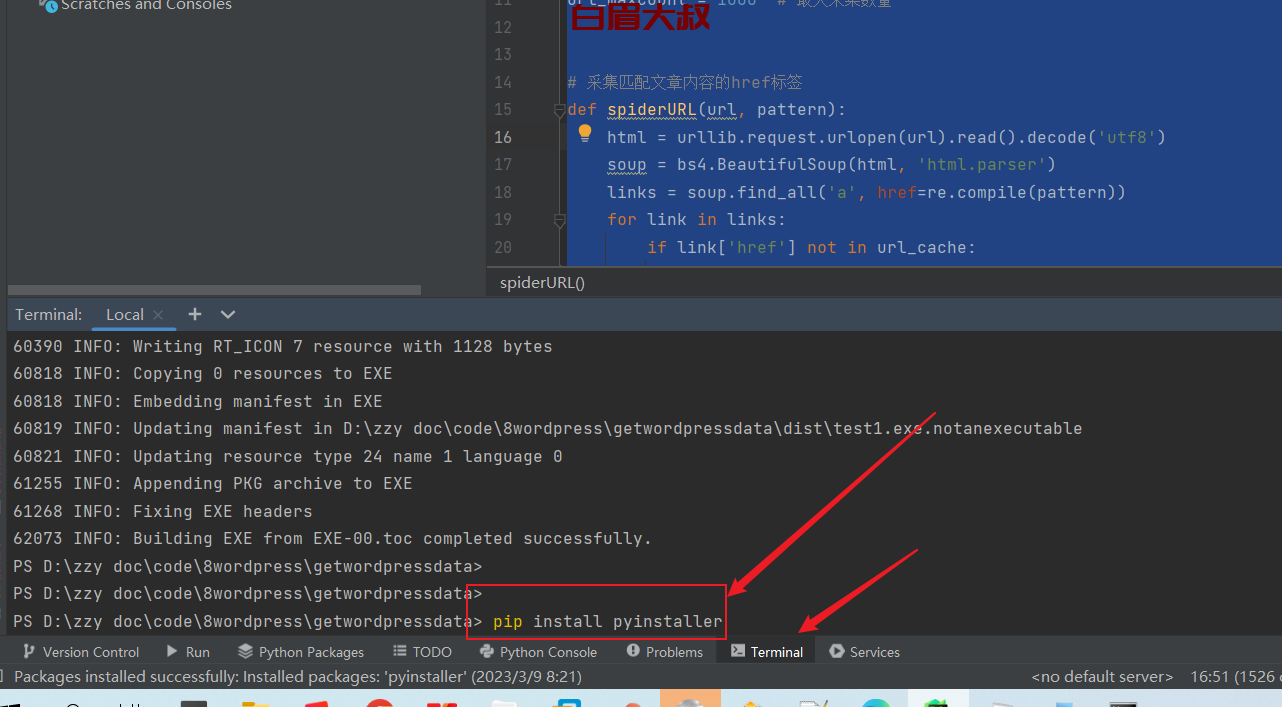Click 'Appending PKG archive to EXE' line
Viewport: 1282px width, 707px height.
pos(212,484)
